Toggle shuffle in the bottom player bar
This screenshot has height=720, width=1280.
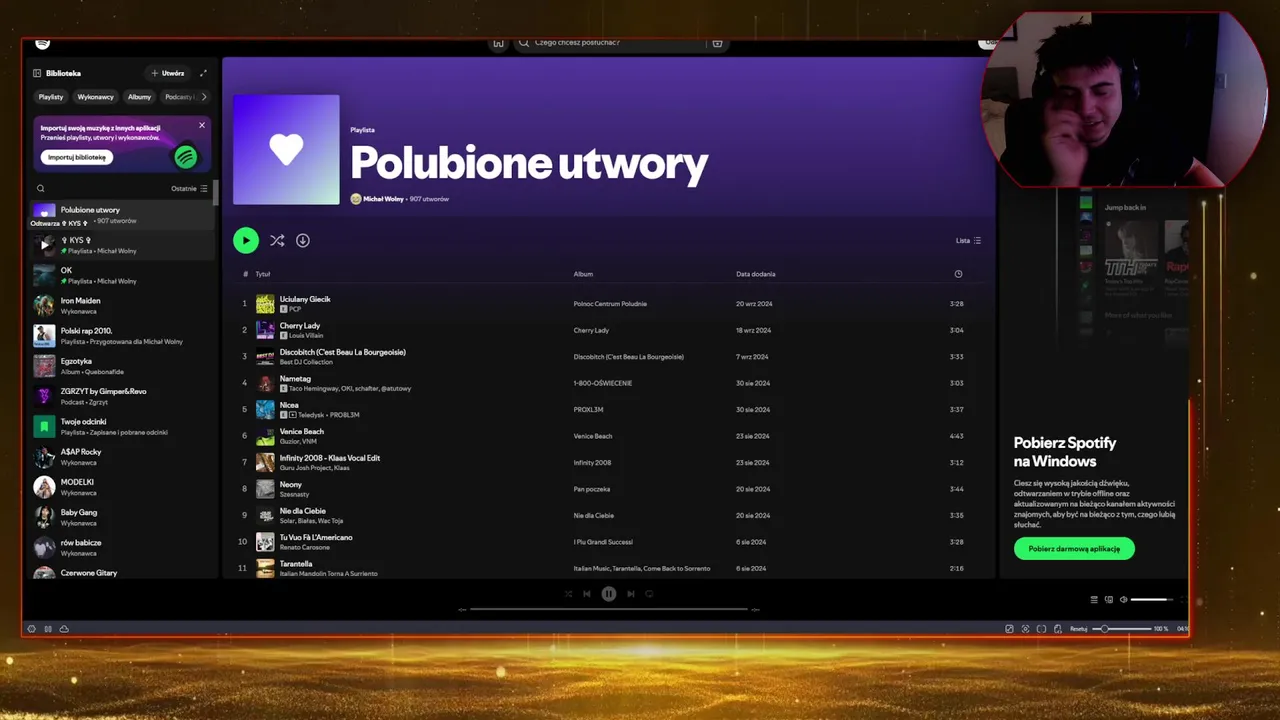[x=568, y=594]
